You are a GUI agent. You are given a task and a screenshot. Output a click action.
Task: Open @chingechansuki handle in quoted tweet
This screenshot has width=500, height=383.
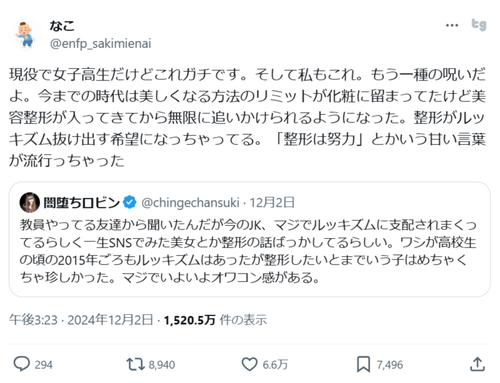click(x=190, y=203)
